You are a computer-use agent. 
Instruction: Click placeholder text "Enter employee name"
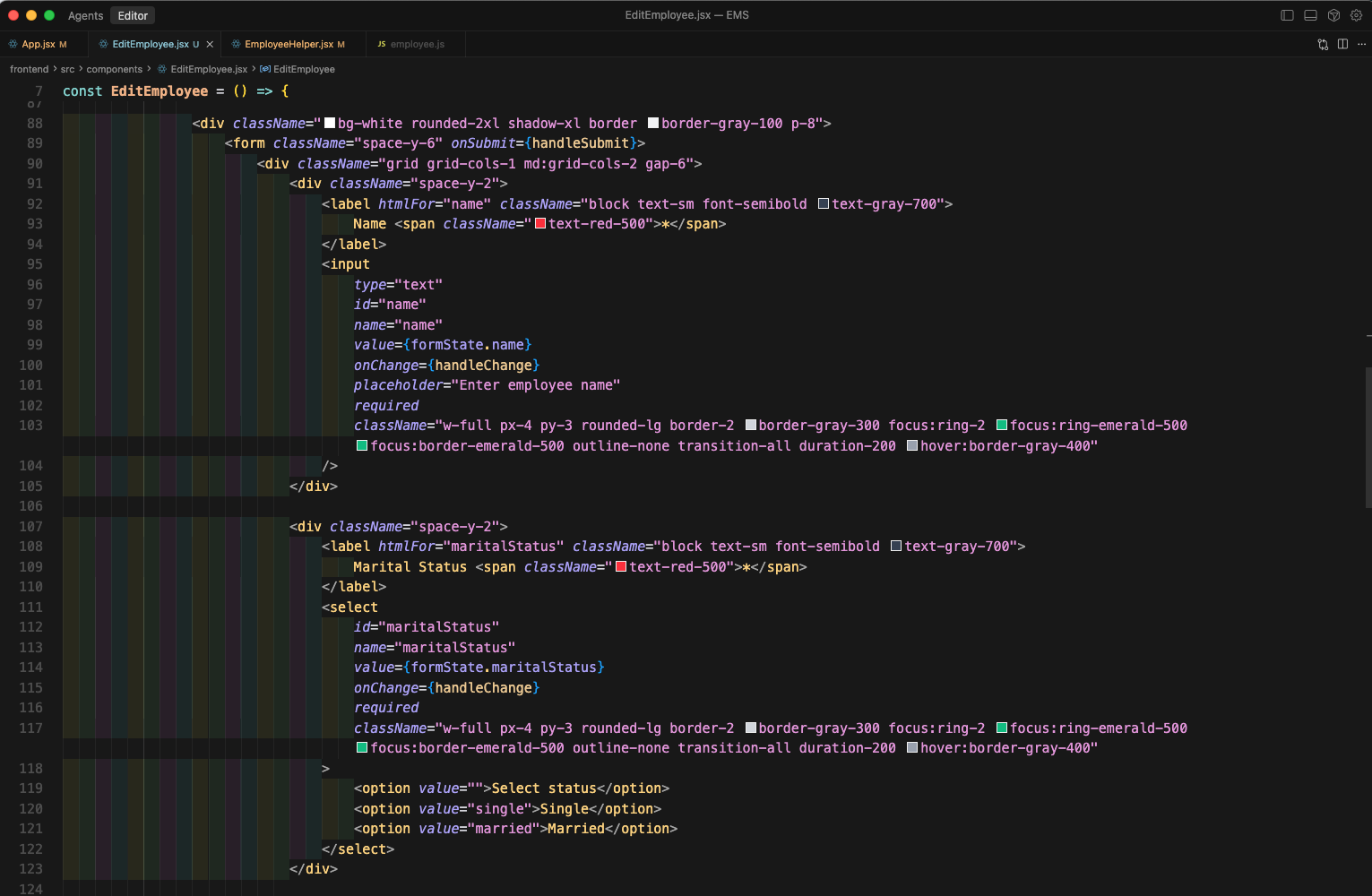536,385
